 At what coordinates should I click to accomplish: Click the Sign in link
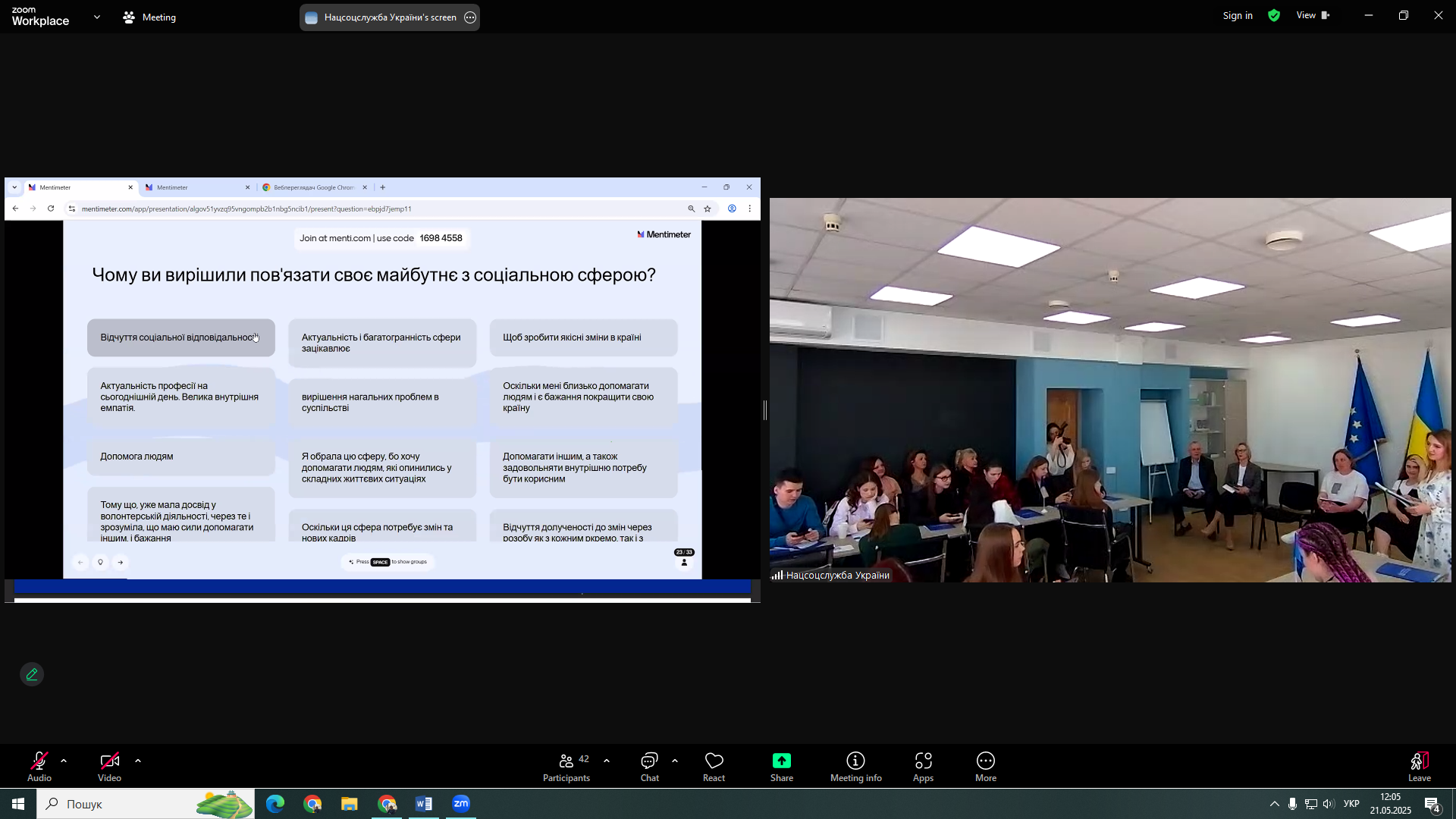pos(1237,16)
